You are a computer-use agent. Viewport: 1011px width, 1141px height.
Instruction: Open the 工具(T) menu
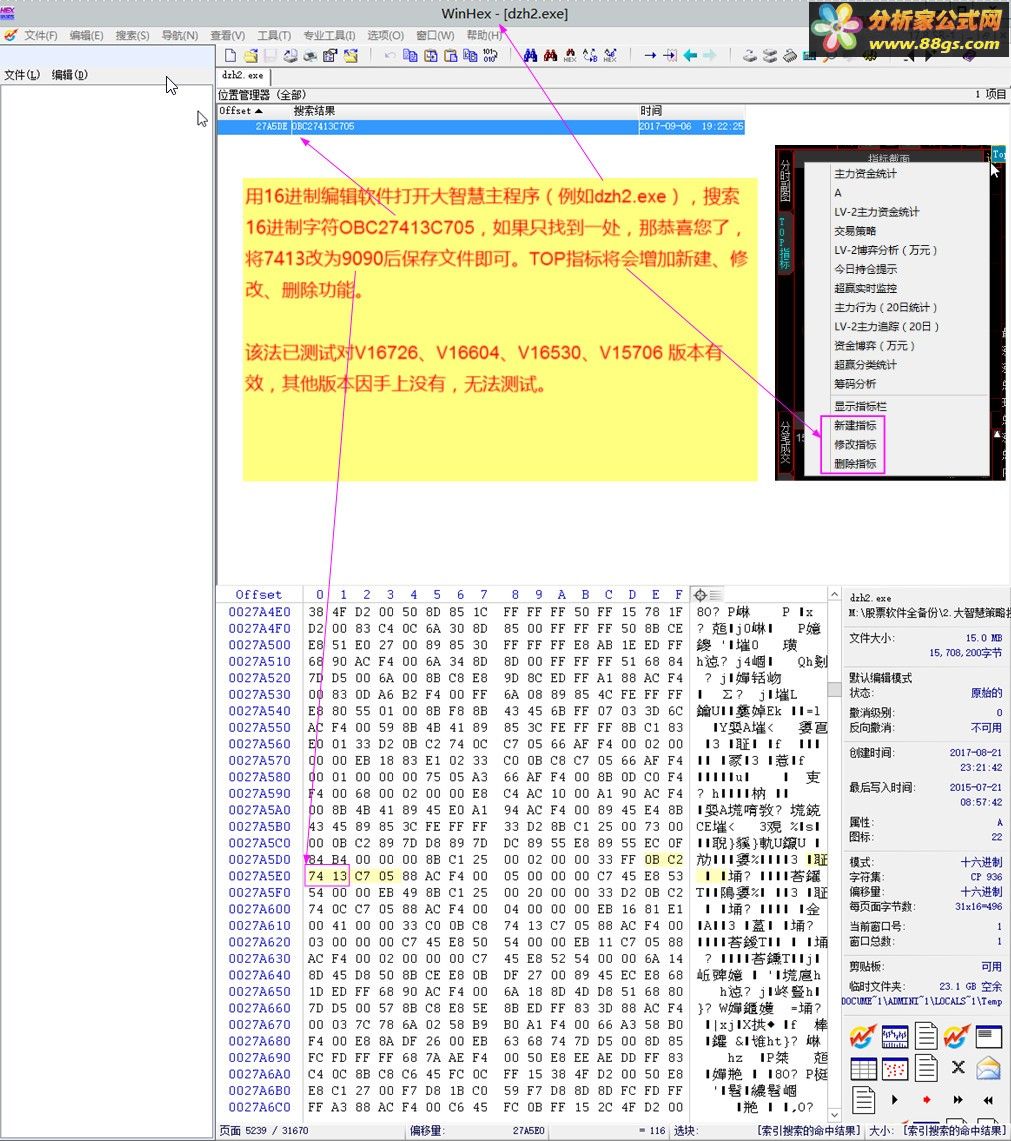274,35
